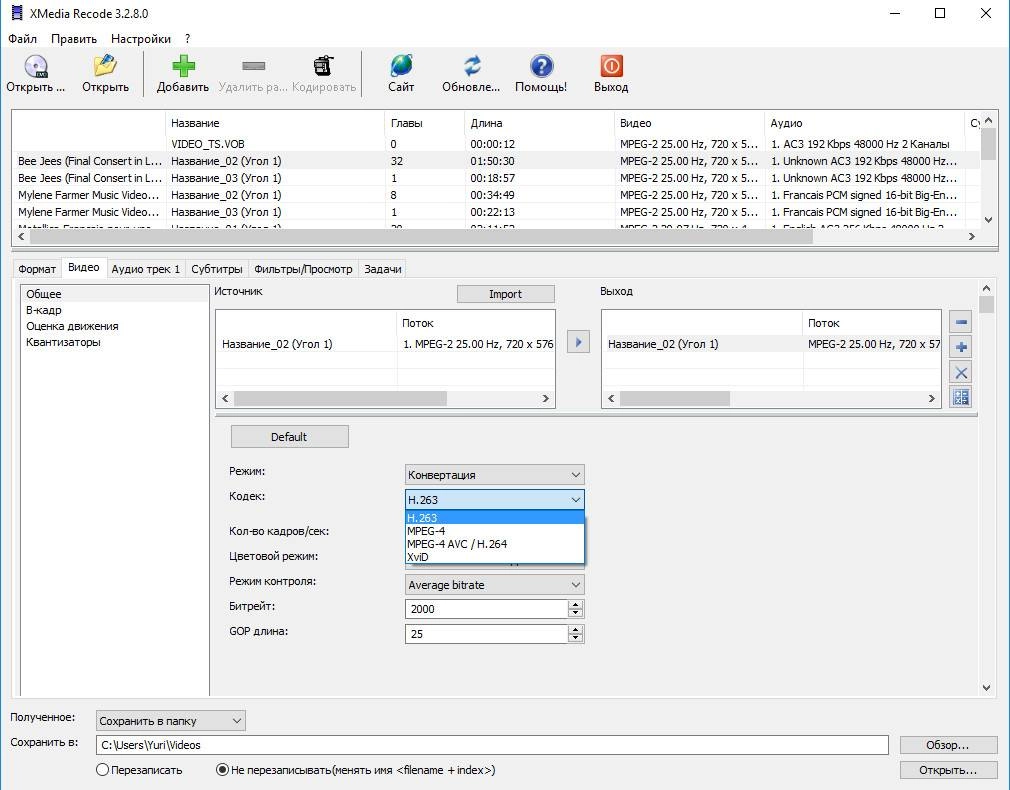
Task: Click XMedia Recode title bar app icon
Action: [x=17, y=13]
